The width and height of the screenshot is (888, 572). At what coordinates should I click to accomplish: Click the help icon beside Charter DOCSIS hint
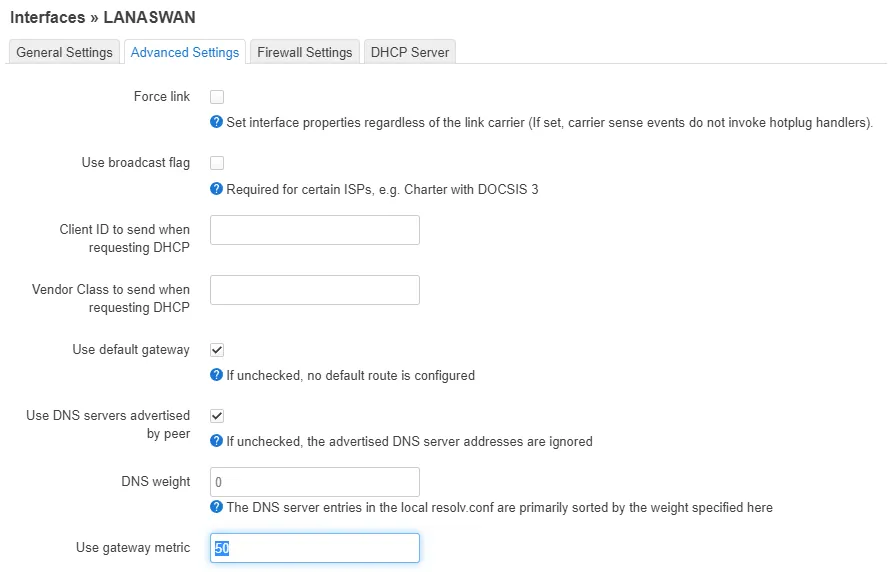pyautogui.click(x=216, y=189)
